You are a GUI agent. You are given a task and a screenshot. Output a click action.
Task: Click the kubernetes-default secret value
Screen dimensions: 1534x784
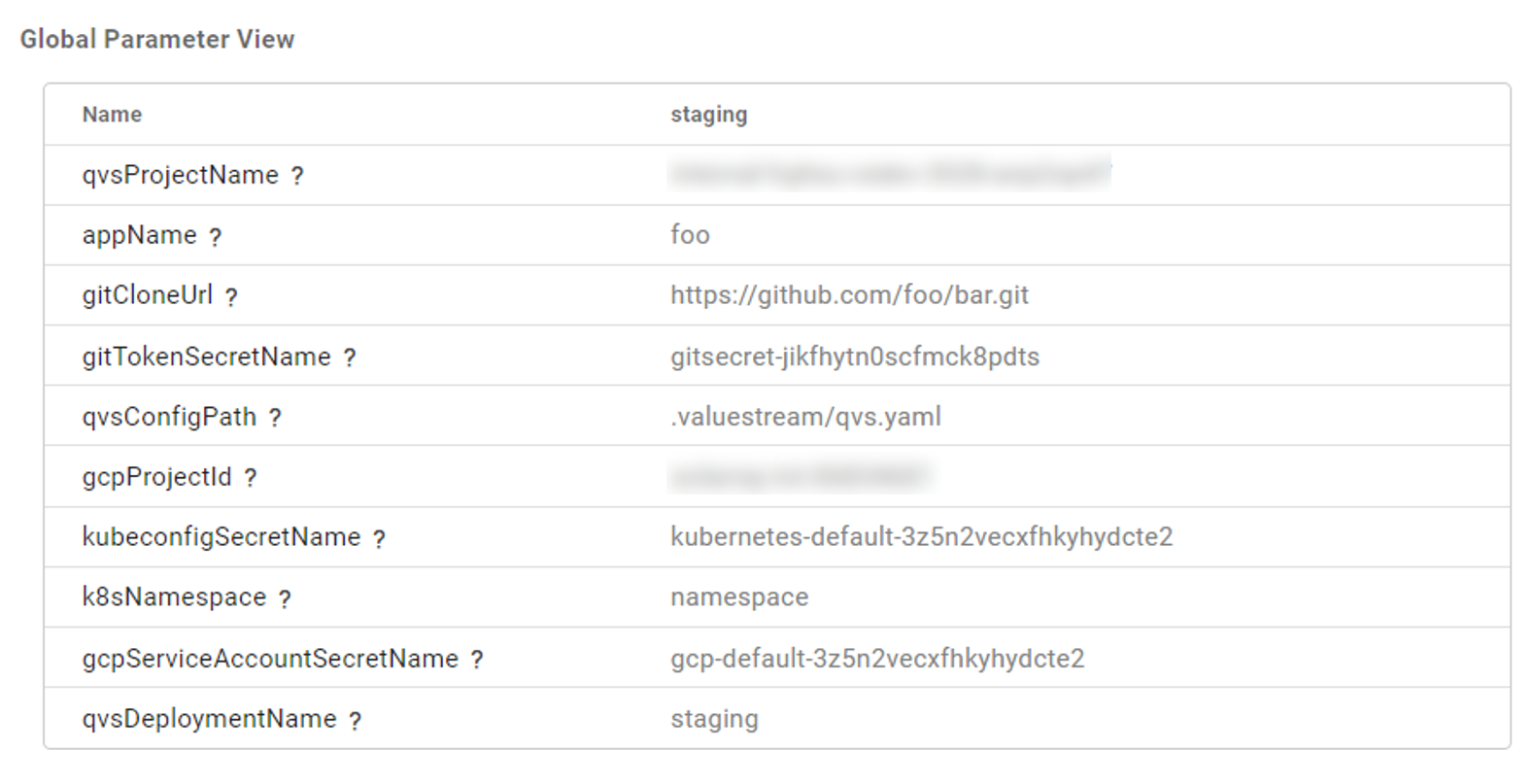921,537
